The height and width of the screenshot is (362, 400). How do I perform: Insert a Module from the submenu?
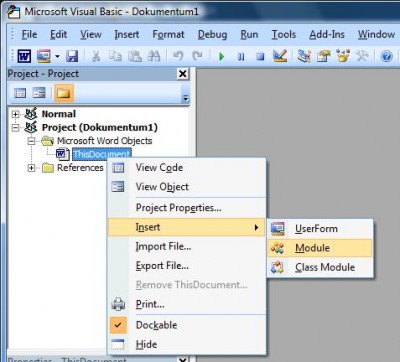[x=320, y=248]
